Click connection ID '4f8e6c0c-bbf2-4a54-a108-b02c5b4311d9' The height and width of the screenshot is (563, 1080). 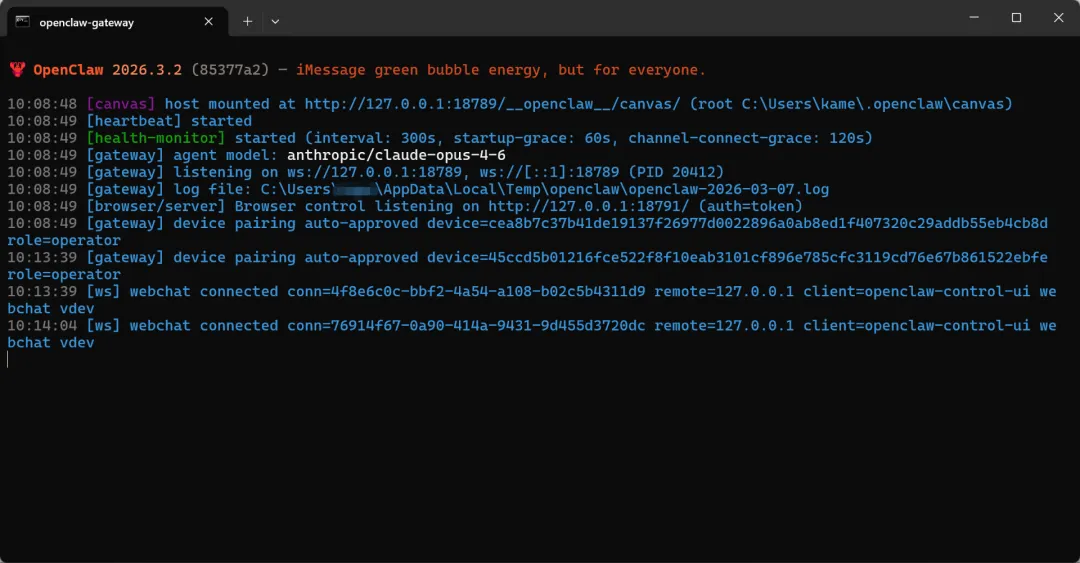[x=488, y=291]
